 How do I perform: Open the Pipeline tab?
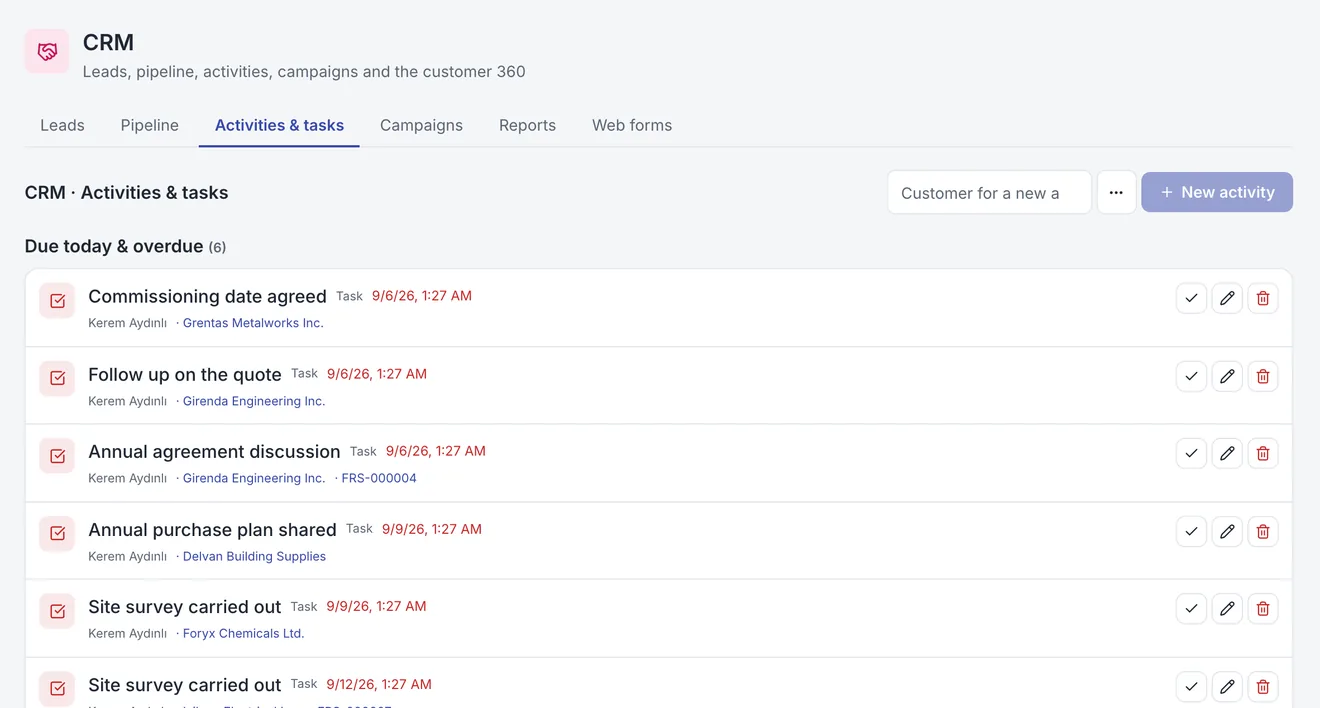point(150,125)
